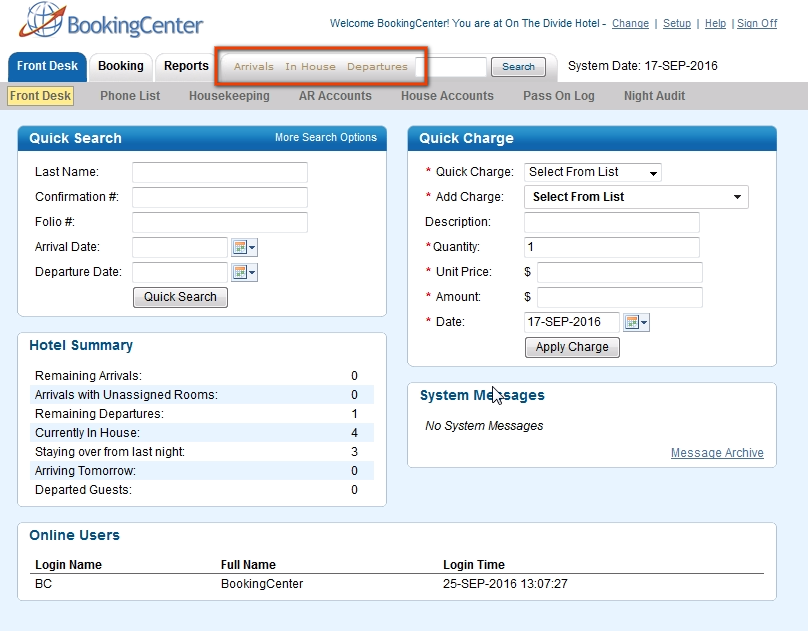Screen dimensions: 808x631
Task: Open the Help link
Action: pos(715,23)
